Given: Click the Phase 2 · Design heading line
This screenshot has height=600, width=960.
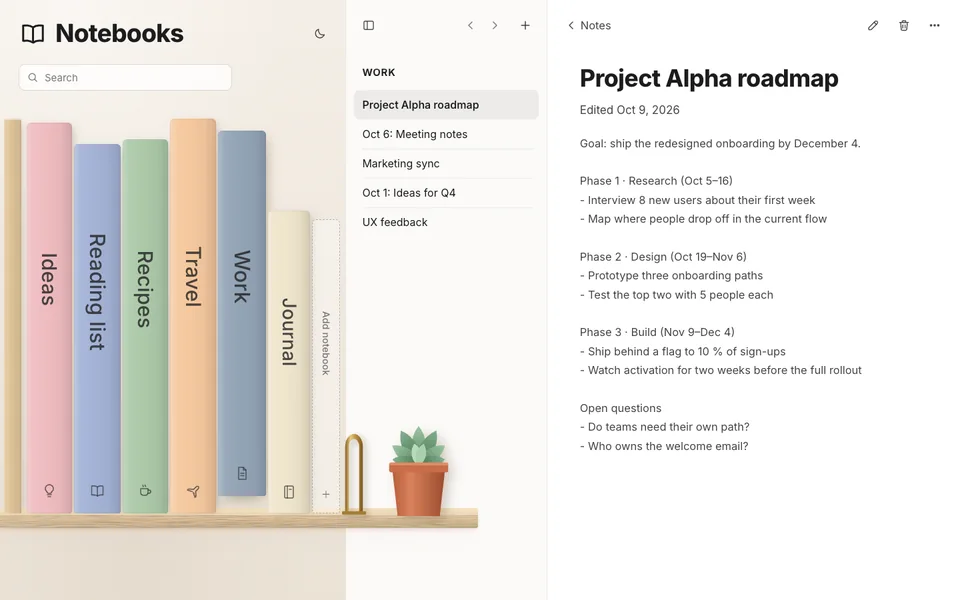Looking at the screenshot, I should tap(663, 257).
